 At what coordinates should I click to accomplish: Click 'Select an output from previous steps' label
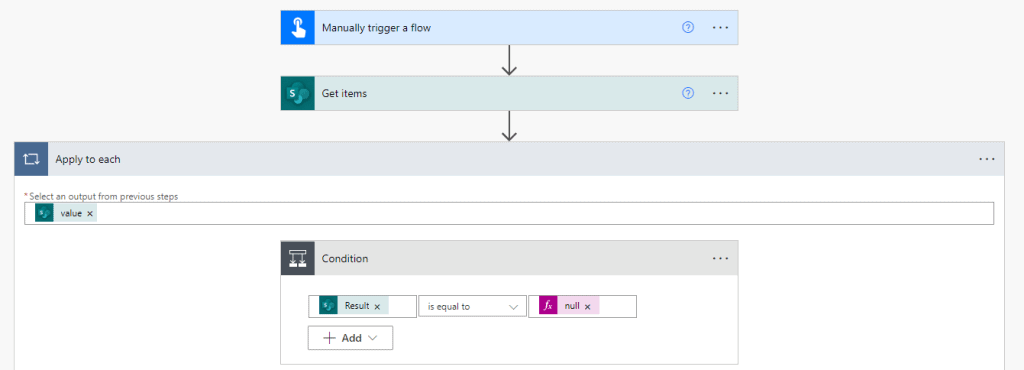(104, 196)
